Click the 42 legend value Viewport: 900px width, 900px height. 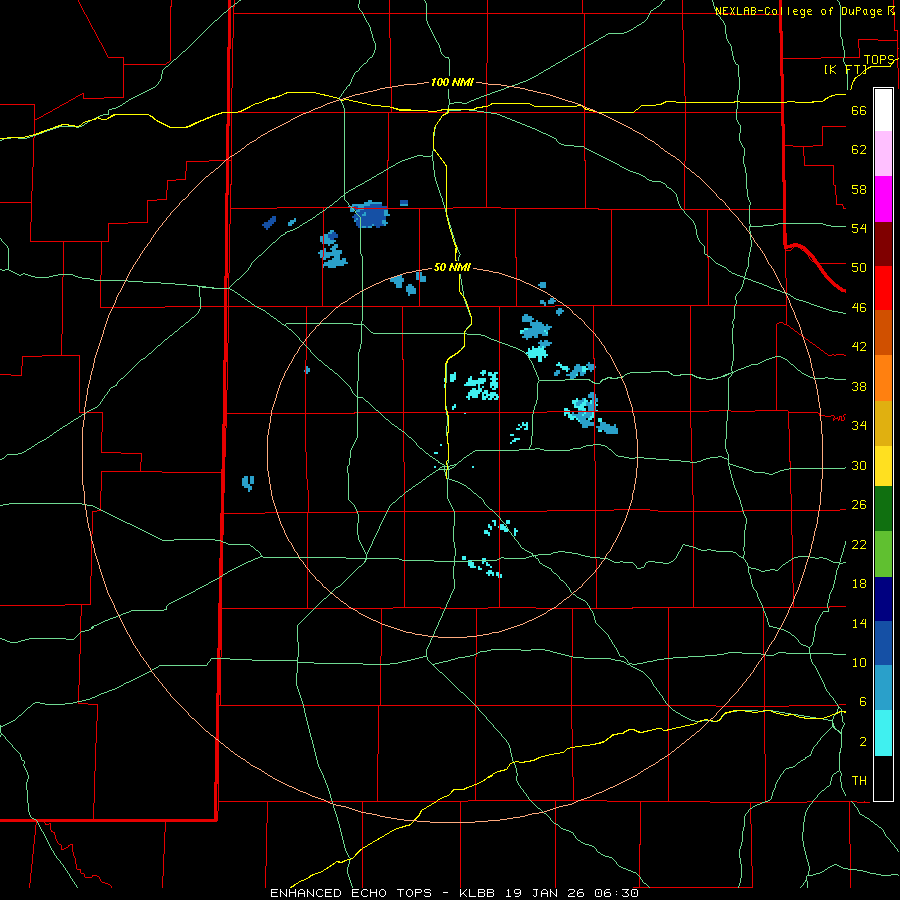[x=859, y=347]
